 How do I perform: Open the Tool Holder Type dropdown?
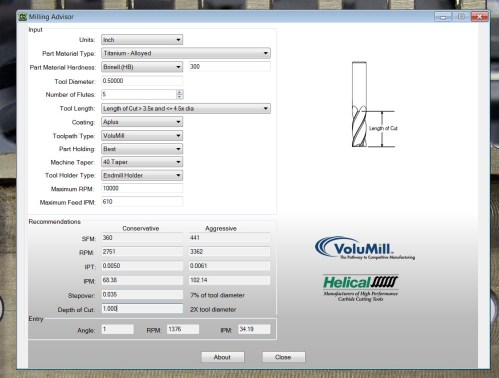point(142,176)
